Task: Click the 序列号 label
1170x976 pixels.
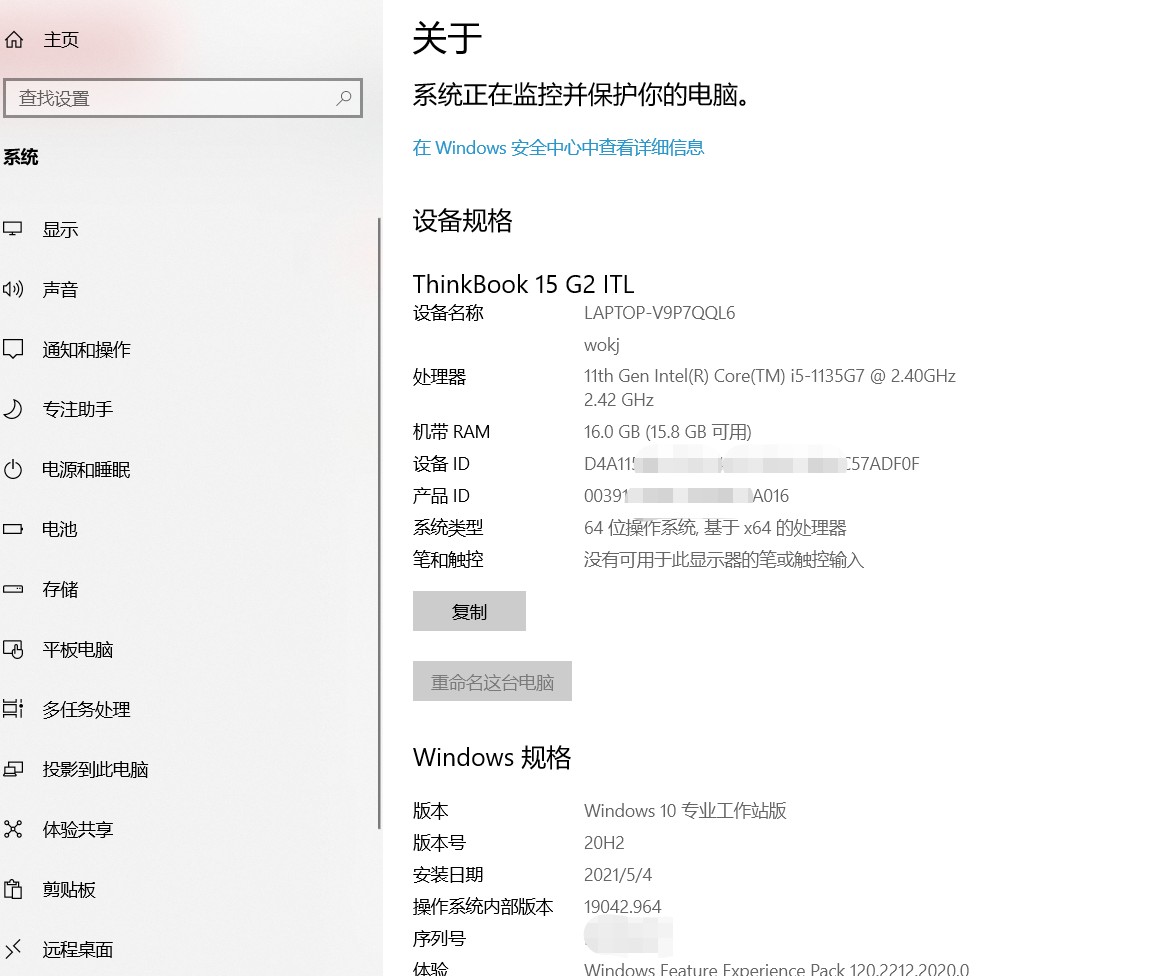Action: coord(439,939)
